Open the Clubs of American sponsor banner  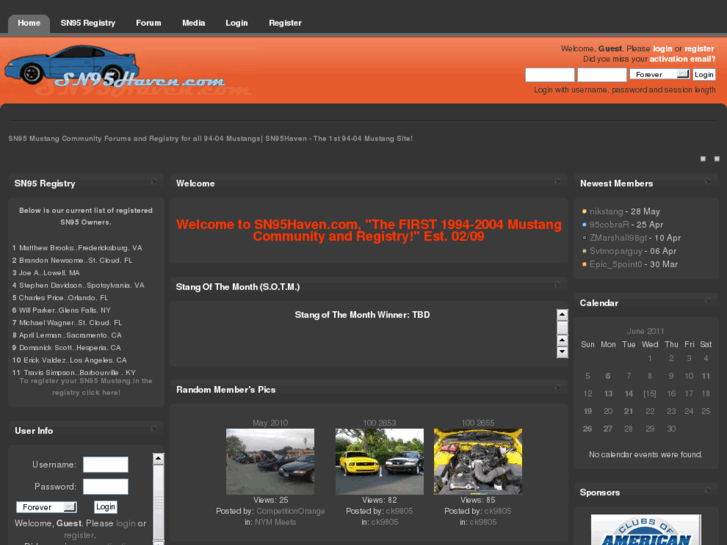[646, 530]
